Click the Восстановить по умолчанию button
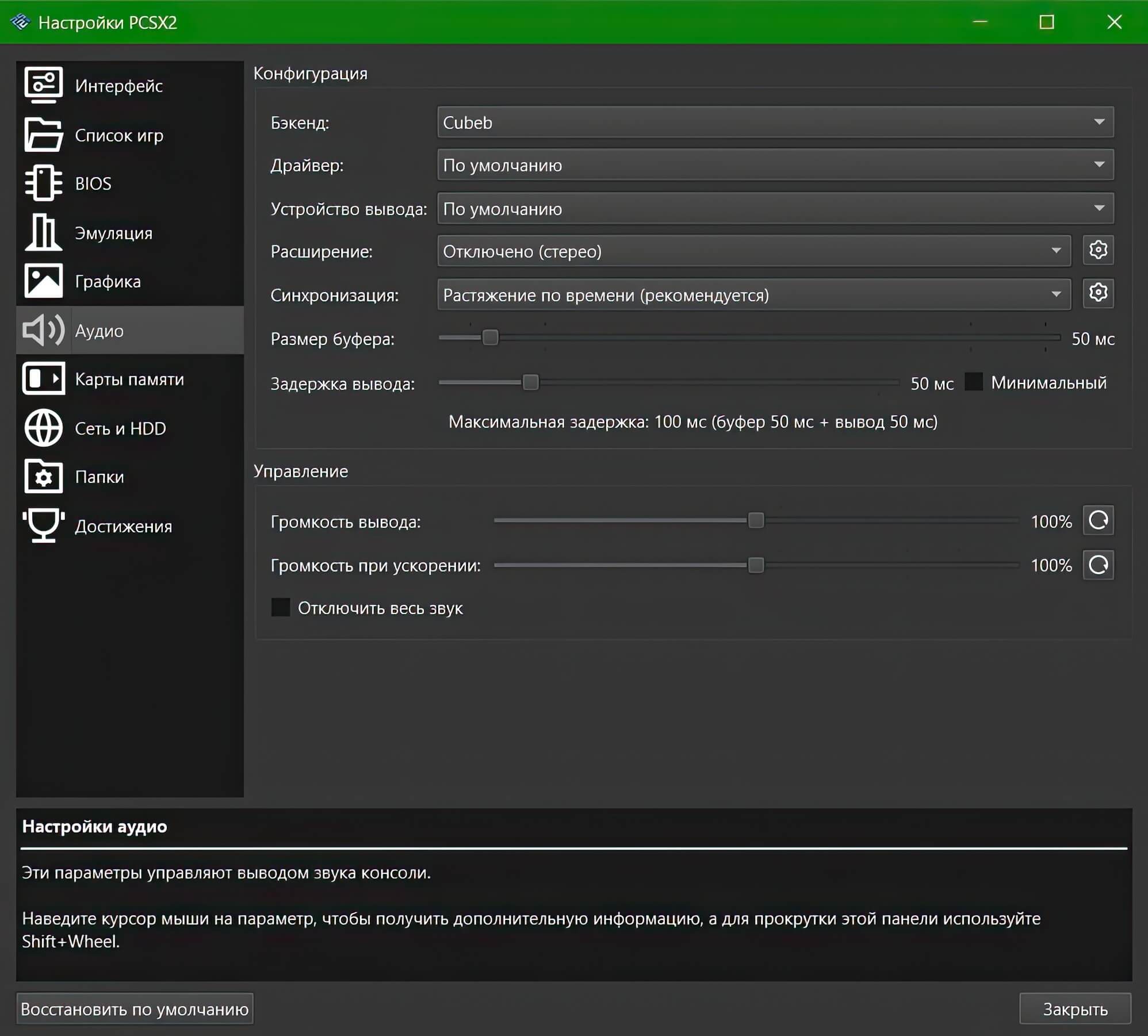The width and height of the screenshot is (1148, 1036). [x=135, y=1008]
